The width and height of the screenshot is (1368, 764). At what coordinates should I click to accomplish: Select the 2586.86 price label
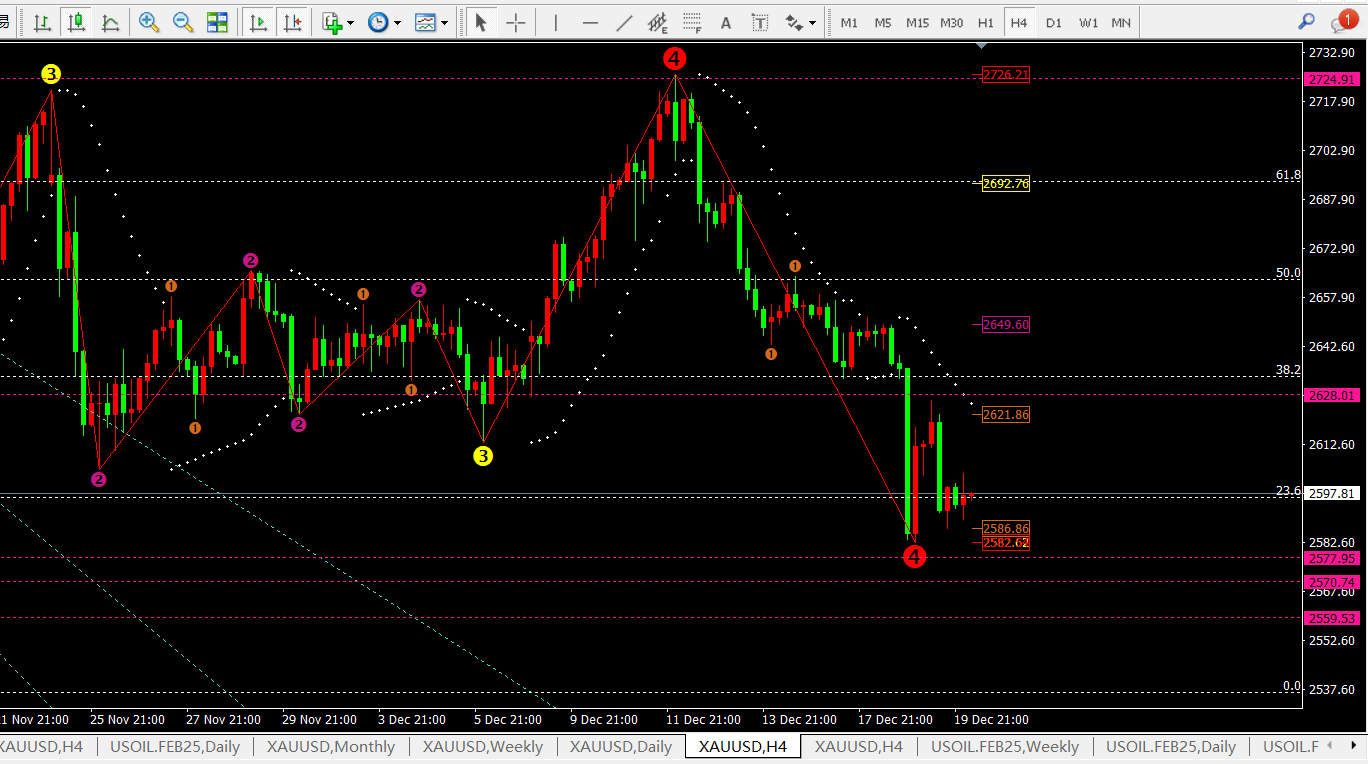(x=1005, y=528)
